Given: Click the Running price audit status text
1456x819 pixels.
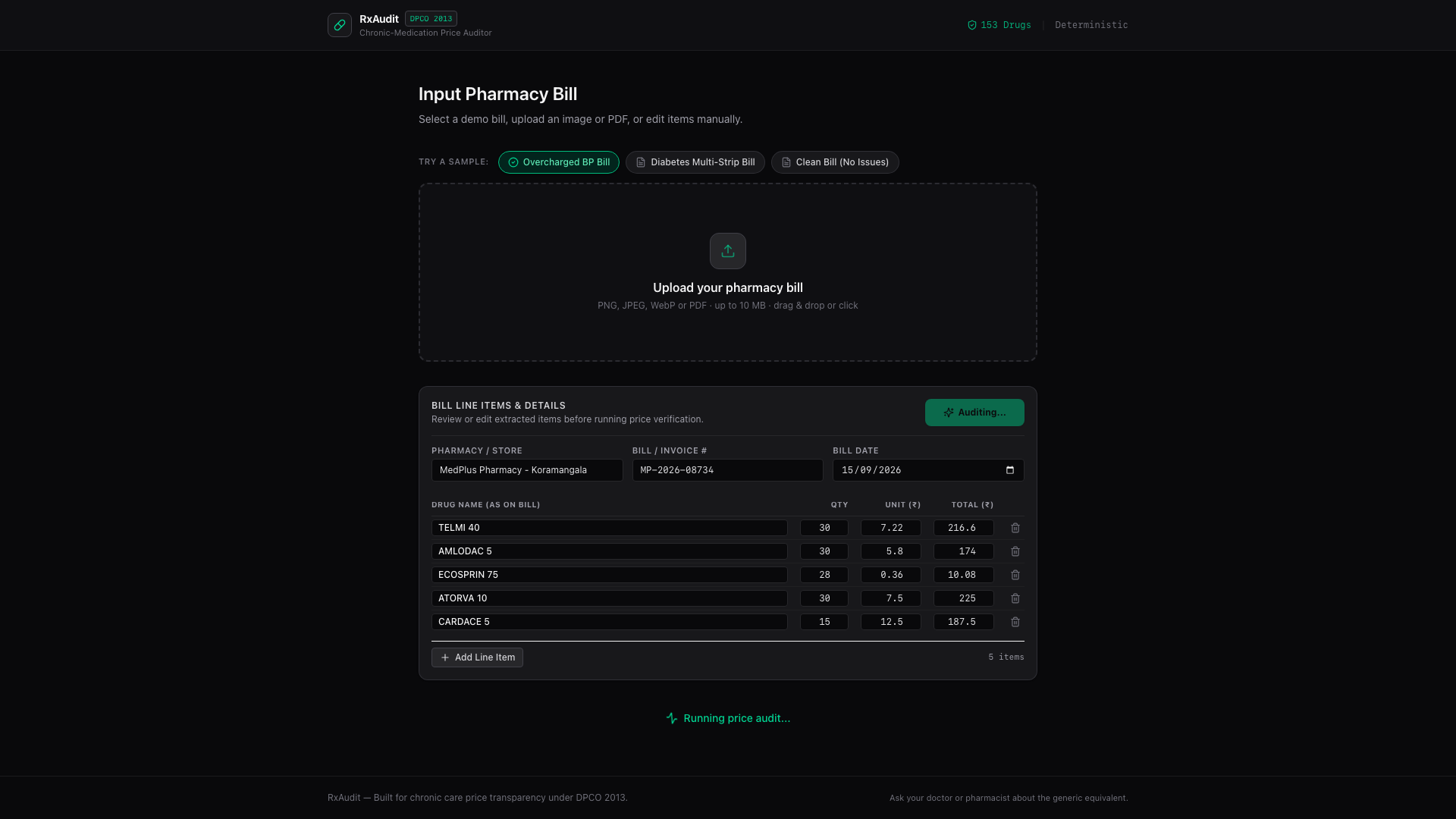Looking at the screenshot, I should coord(736,718).
